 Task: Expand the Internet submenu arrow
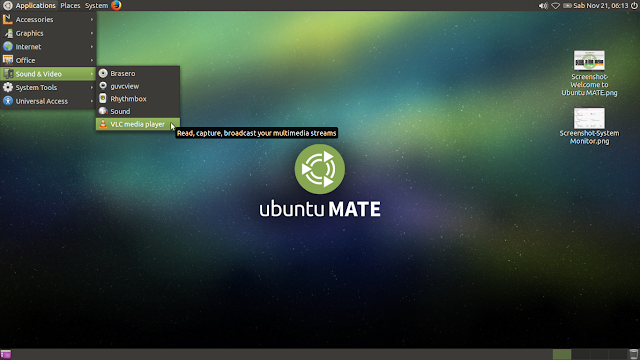pyautogui.click(x=92, y=47)
